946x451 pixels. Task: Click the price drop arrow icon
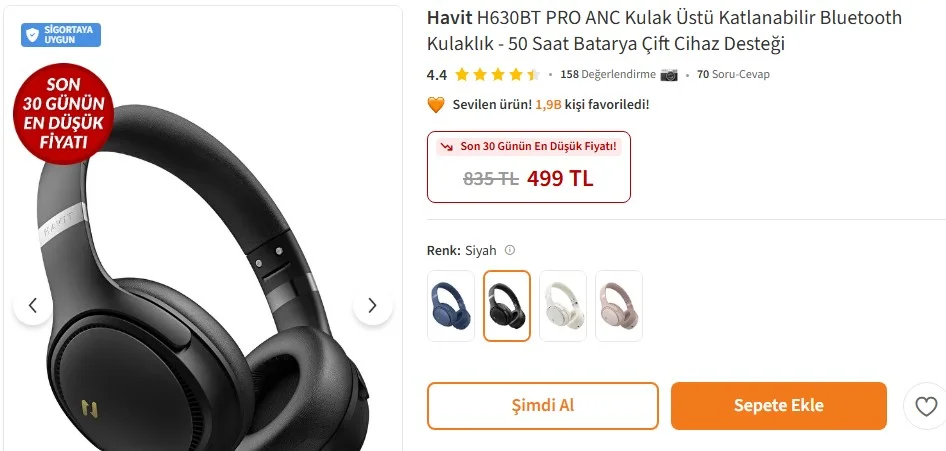446,147
